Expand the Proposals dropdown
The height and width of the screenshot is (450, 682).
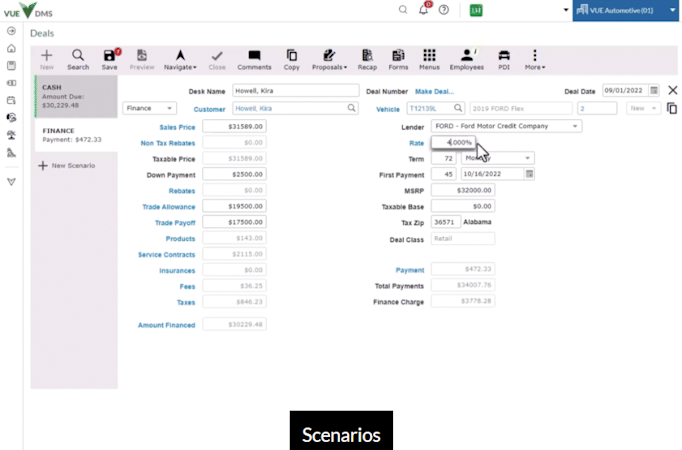(329, 60)
